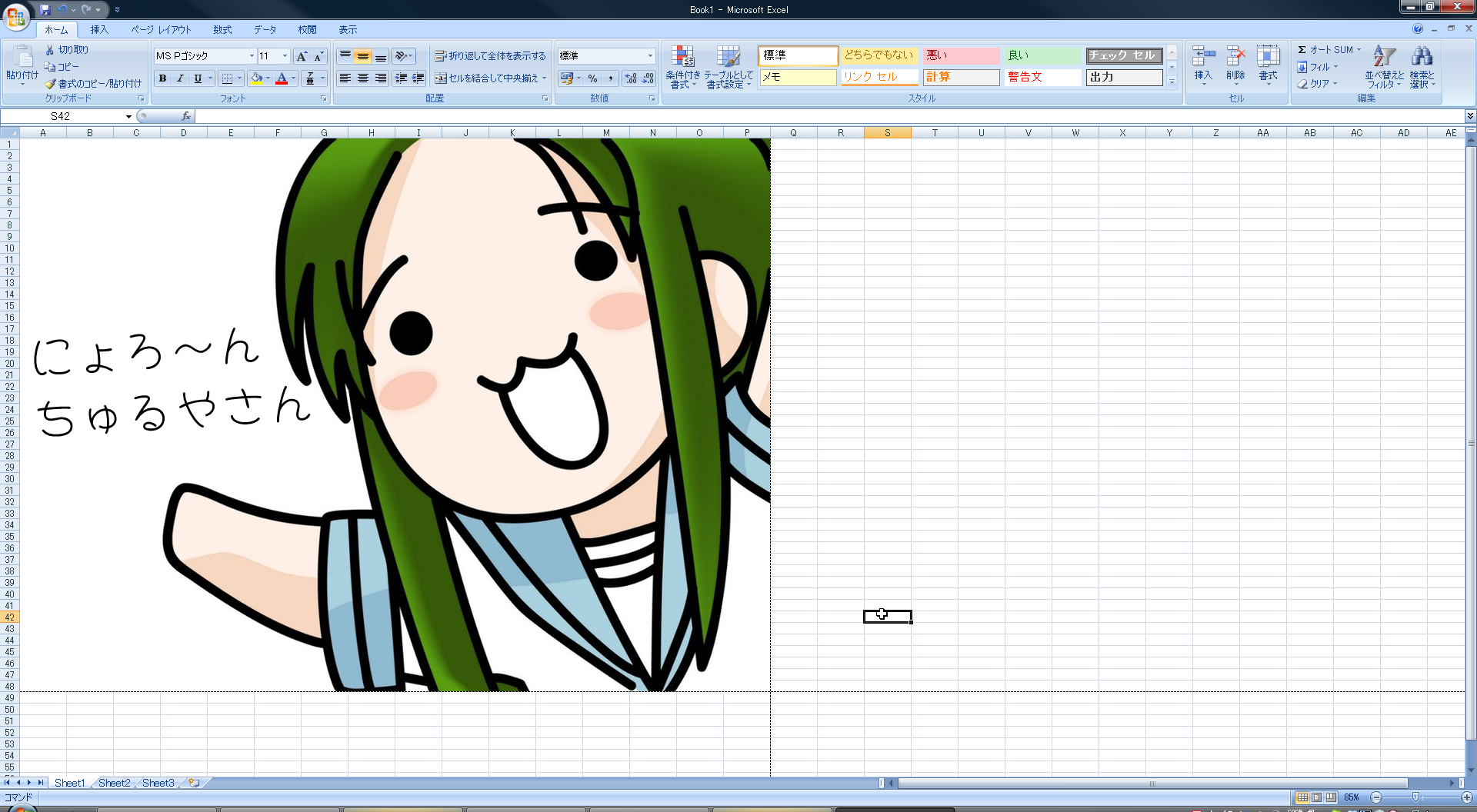Switch to the データ (Data) tab
Image resolution: width=1477 pixels, height=812 pixels.
[x=265, y=29]
